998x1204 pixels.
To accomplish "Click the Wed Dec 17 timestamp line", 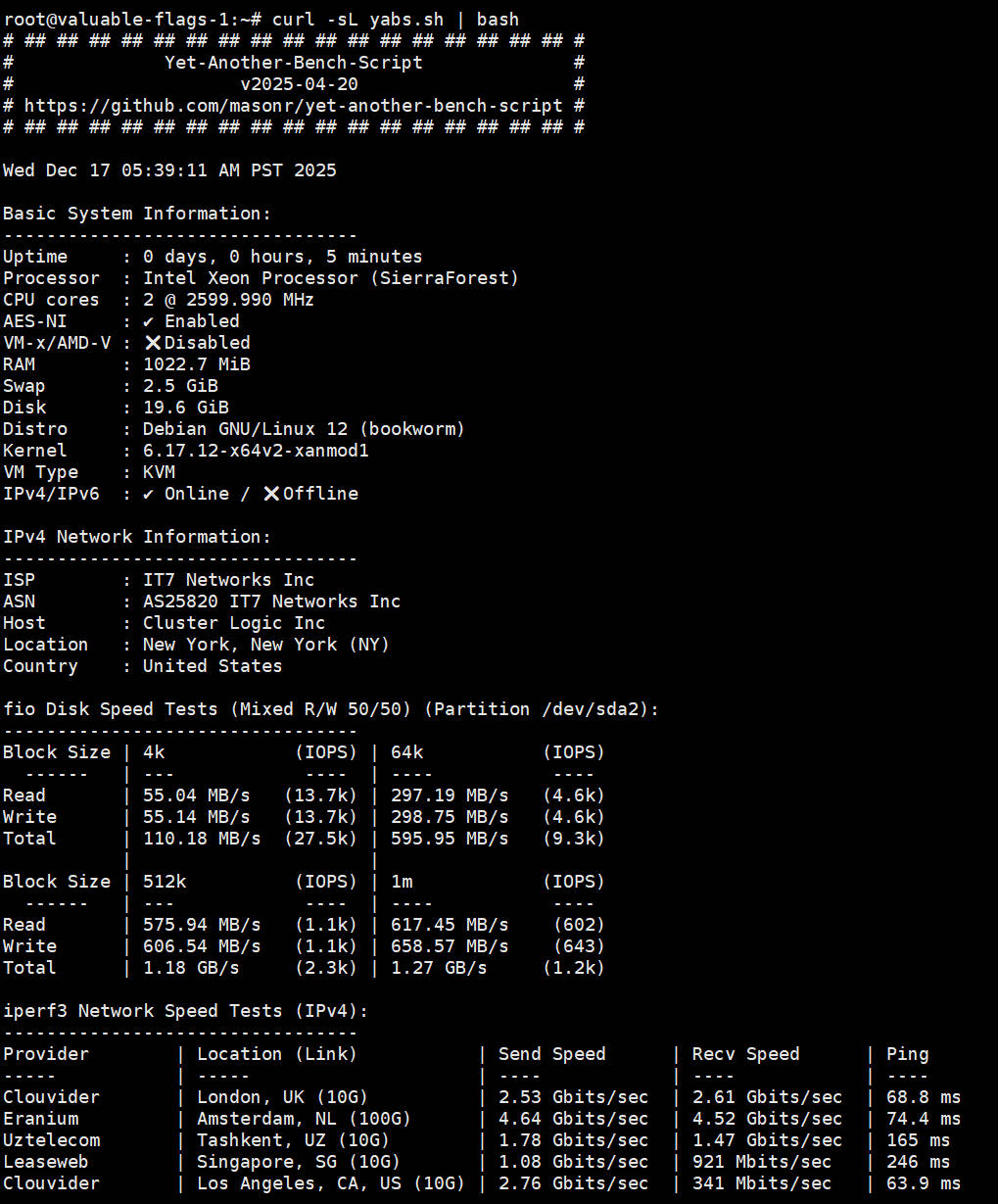I will click(169, 170).
